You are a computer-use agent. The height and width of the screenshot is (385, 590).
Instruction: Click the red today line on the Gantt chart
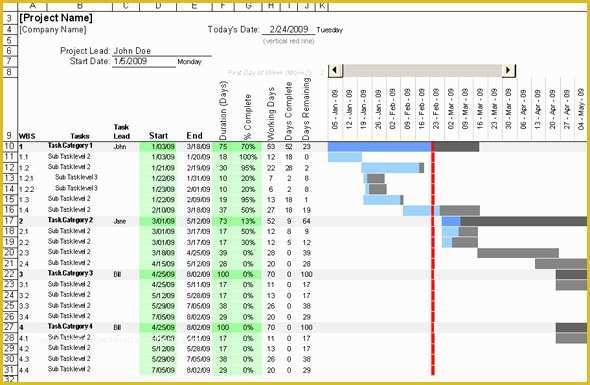[x=433, y=259]
